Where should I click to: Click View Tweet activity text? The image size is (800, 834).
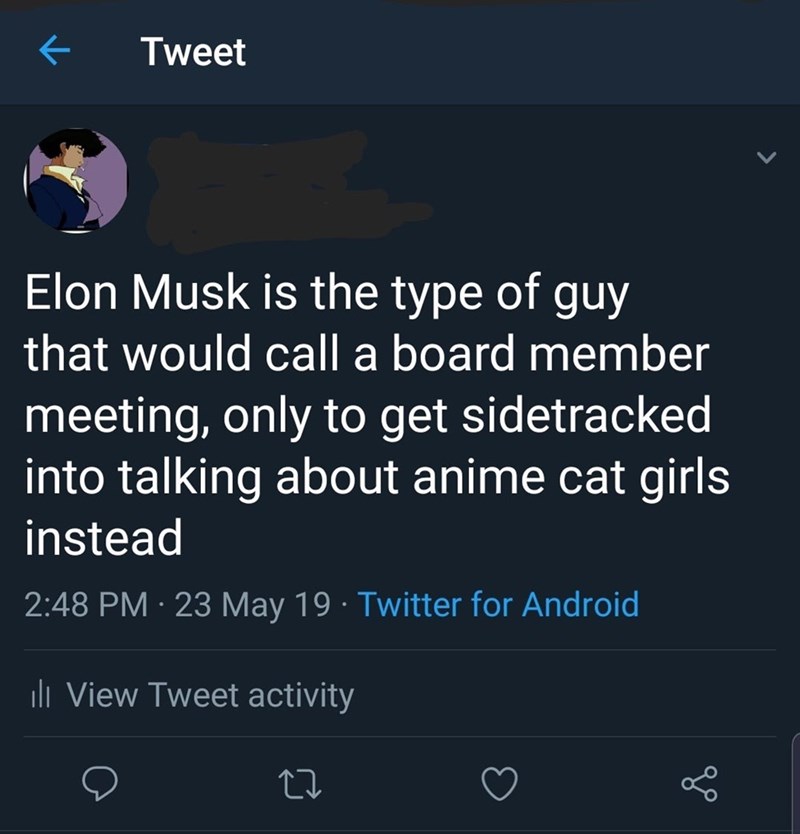coord(210,694)
